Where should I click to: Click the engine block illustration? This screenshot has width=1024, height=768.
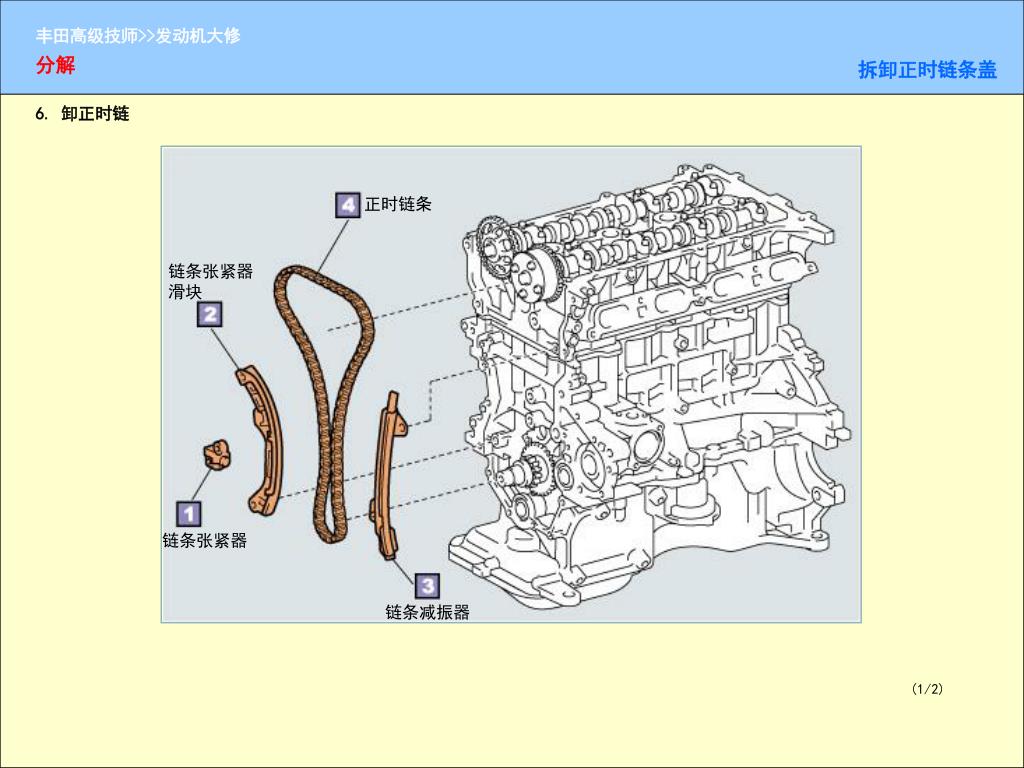tap(650, 385)
